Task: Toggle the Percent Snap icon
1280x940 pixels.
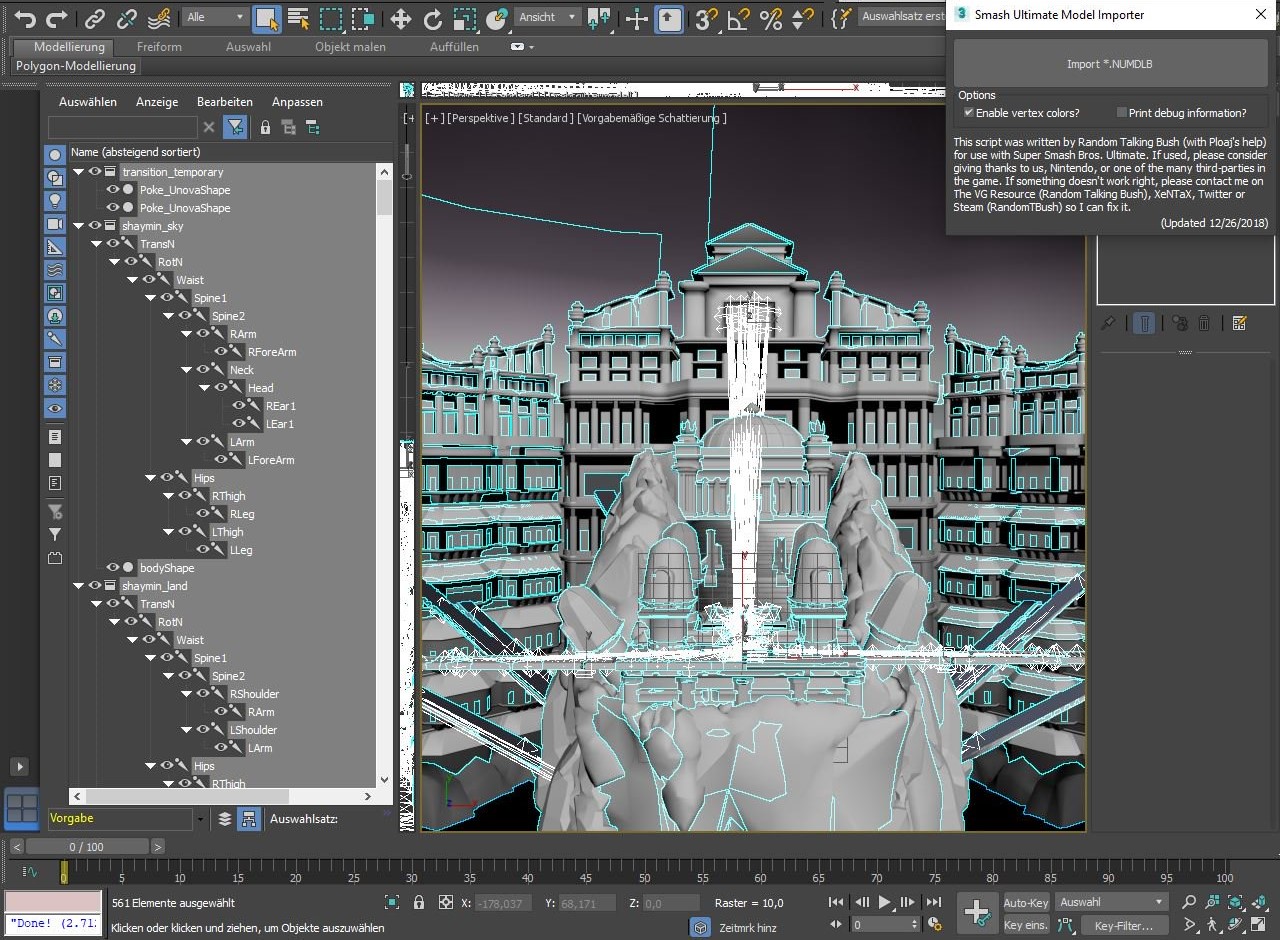Action: pos(770,18)
